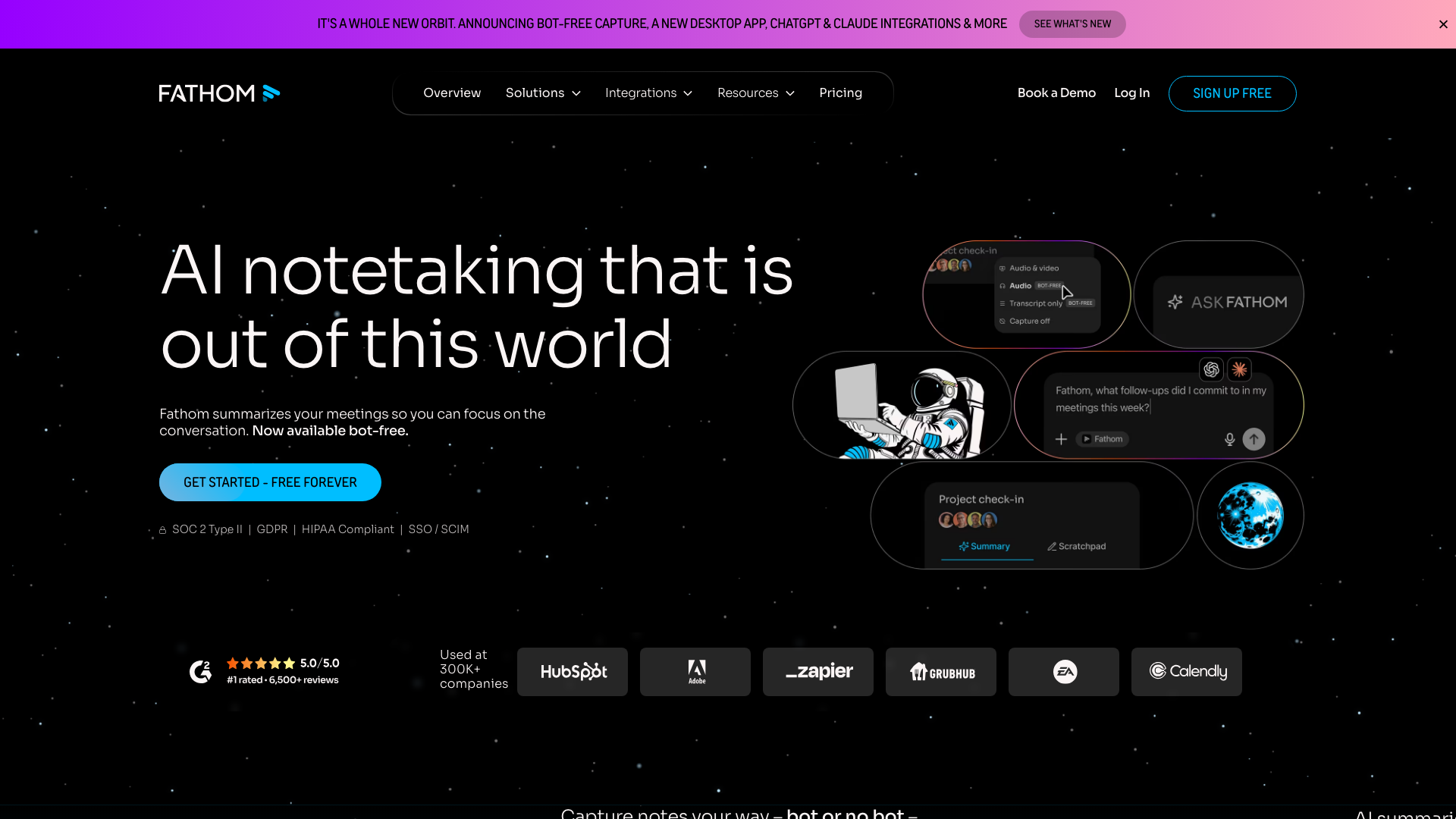Click the microphone icon in the prompt box
This screenshot has width=1456, height=819.
click(1229, 439)
